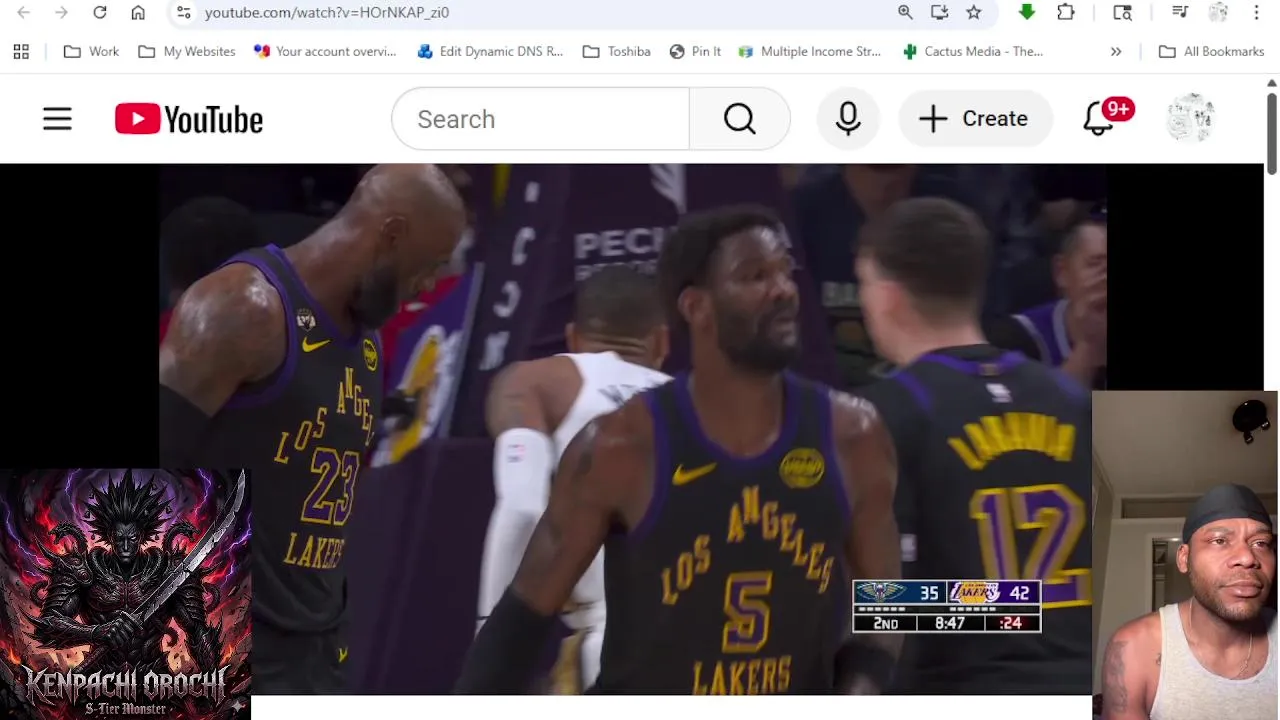Open the All Bookmarks folder
Screen dimensions: 1280x720
click(1211, 52)
